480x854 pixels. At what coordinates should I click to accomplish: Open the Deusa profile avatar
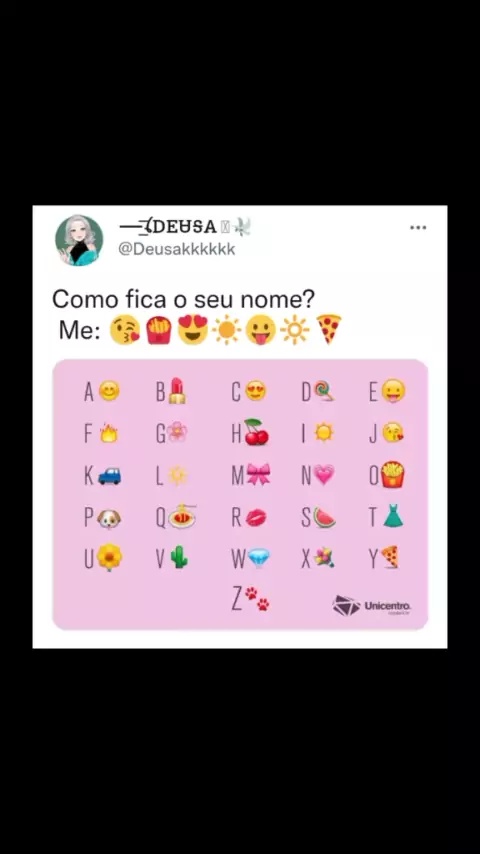[x=79, y=240]
